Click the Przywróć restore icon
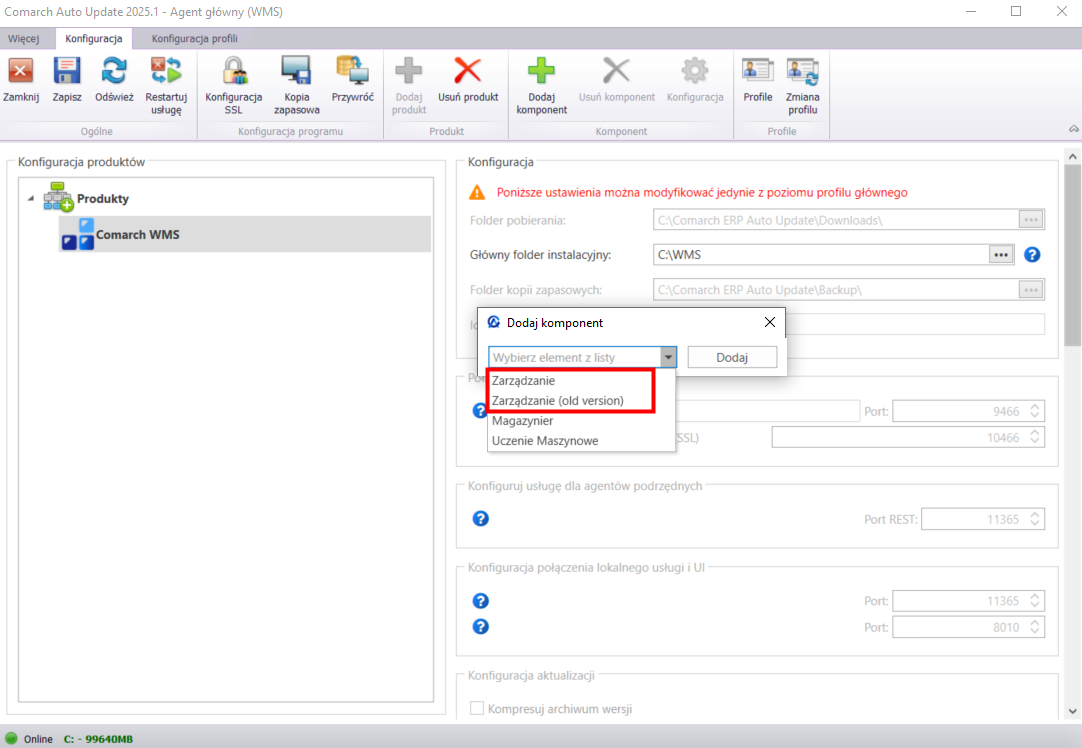The height and width of the screenshot is (748, 1082). tap(353, 71)
